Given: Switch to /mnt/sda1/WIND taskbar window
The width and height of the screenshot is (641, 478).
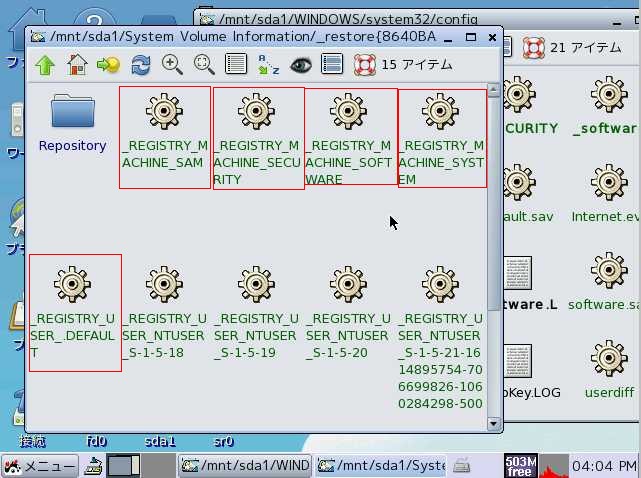Looking at the screenshot, I should [x=245, y=466].
